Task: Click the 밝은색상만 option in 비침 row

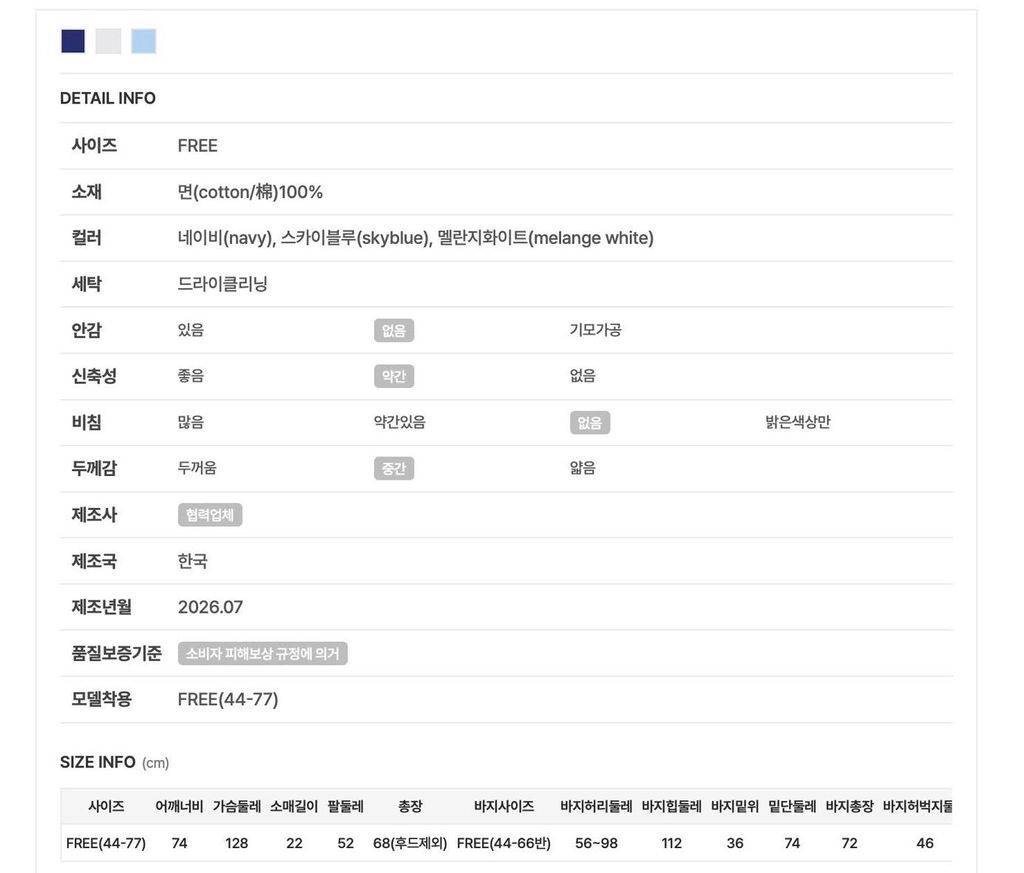Action: [x=797, y=422]
